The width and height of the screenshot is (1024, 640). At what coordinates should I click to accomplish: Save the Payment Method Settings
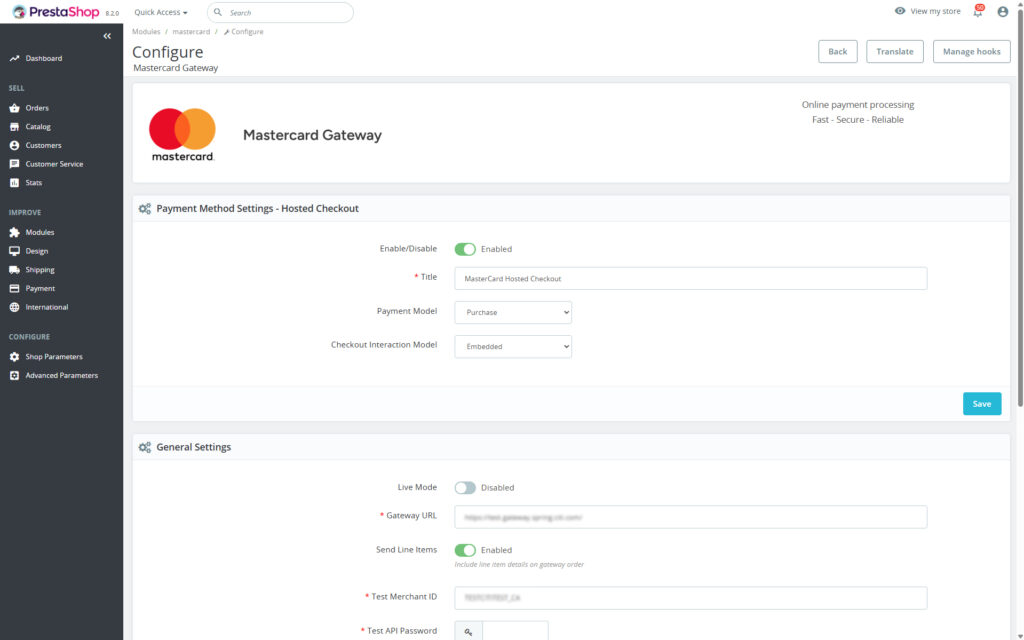981,403
